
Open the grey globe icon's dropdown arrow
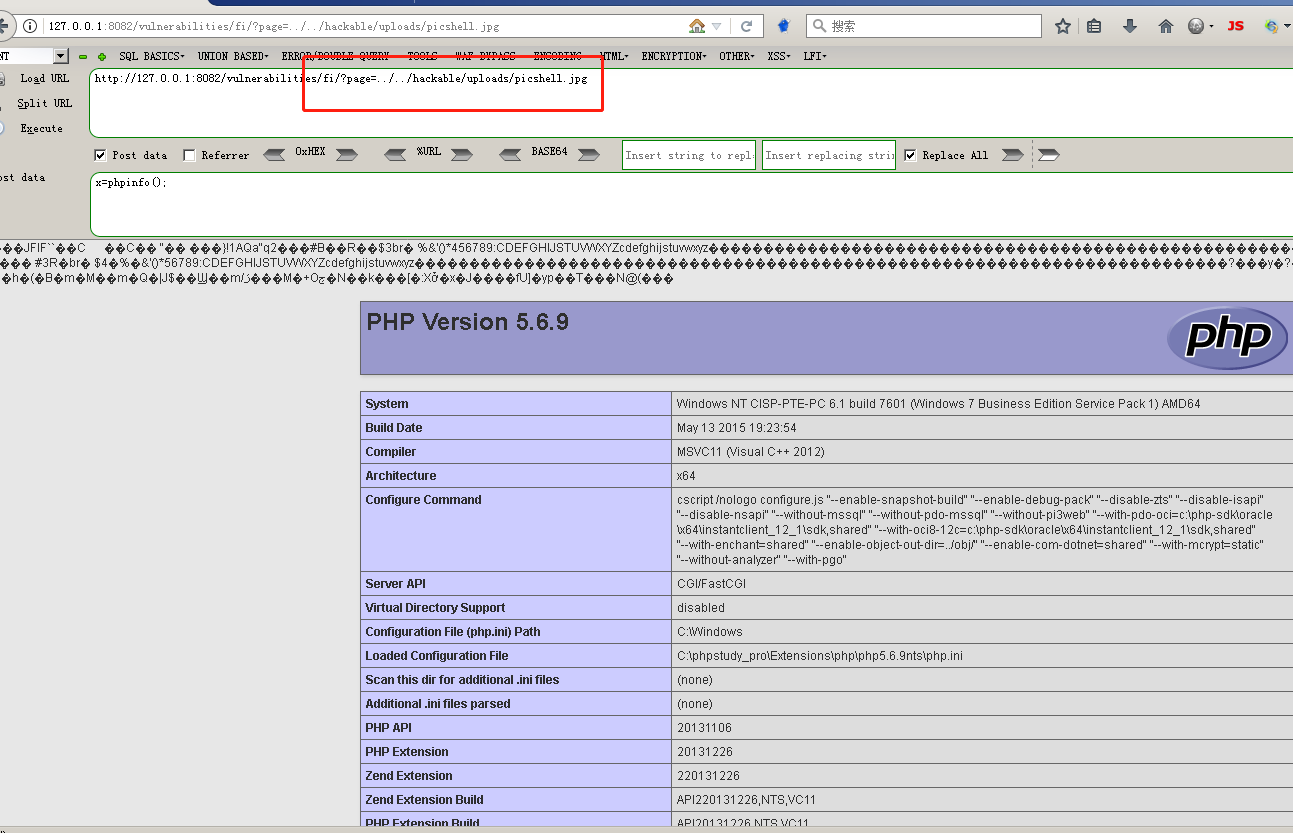[1211, 27]
